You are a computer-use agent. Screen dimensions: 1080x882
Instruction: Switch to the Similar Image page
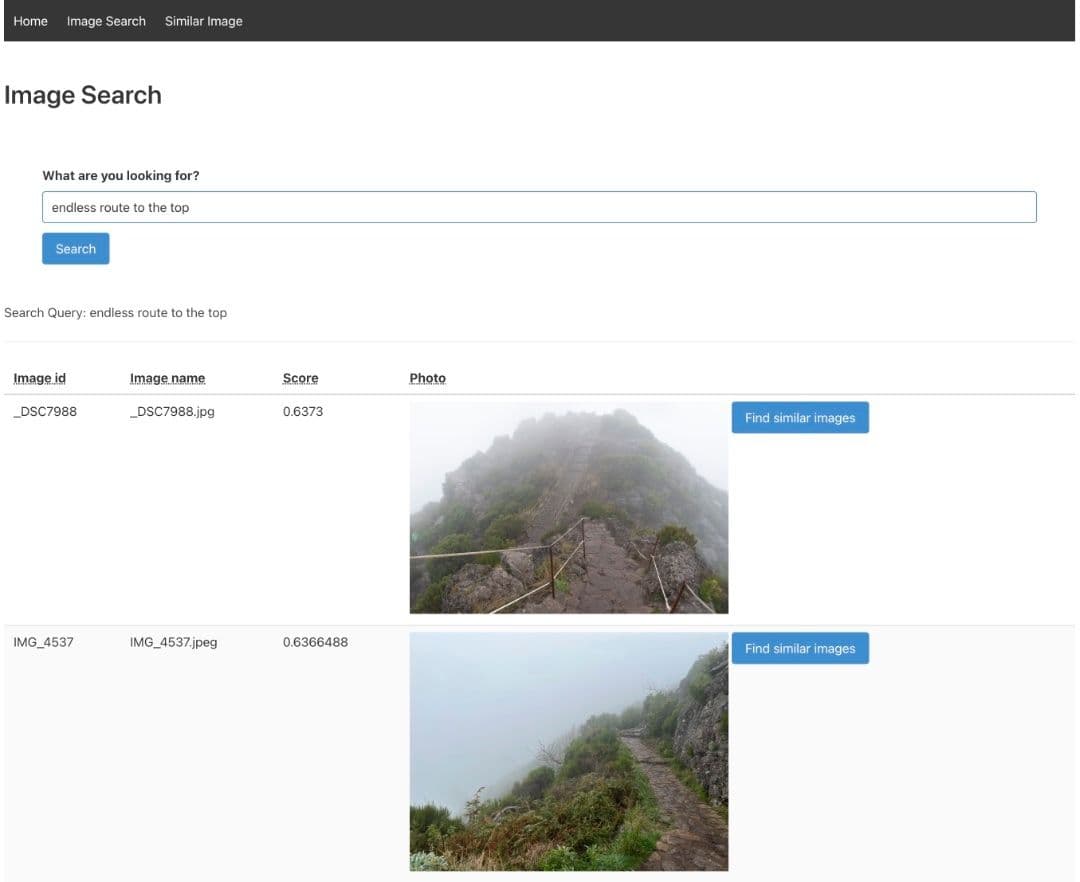tap(203, 21)
